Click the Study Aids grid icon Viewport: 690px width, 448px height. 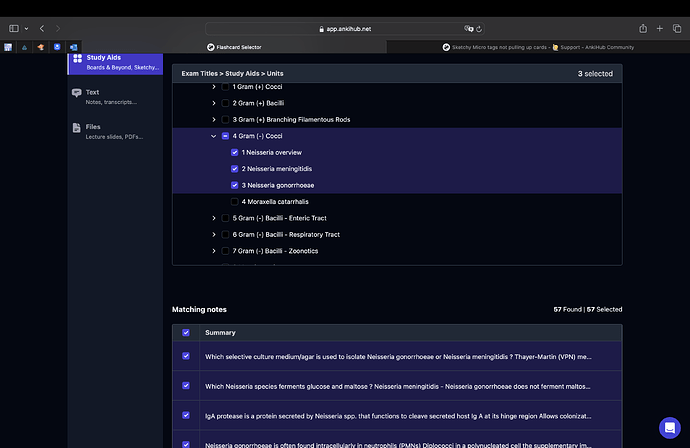click(77, 59)
